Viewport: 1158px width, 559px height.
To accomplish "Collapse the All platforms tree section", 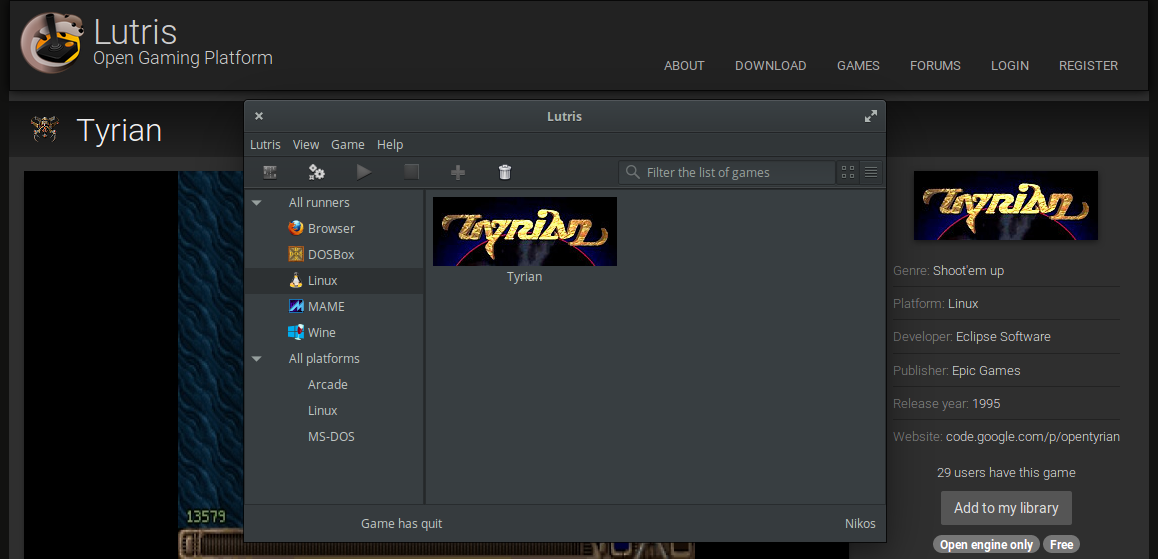I will point(256,358).
